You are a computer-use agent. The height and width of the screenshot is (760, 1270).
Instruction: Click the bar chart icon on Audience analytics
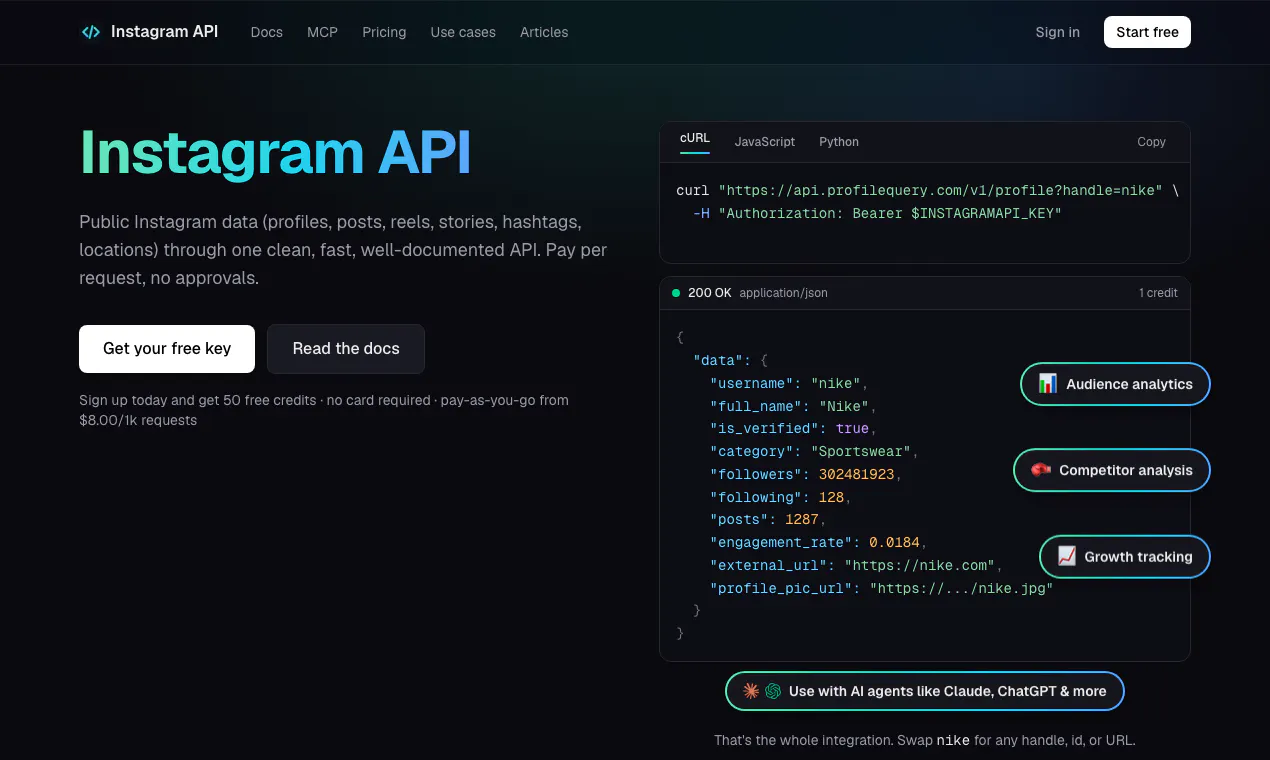point(1047,384)
